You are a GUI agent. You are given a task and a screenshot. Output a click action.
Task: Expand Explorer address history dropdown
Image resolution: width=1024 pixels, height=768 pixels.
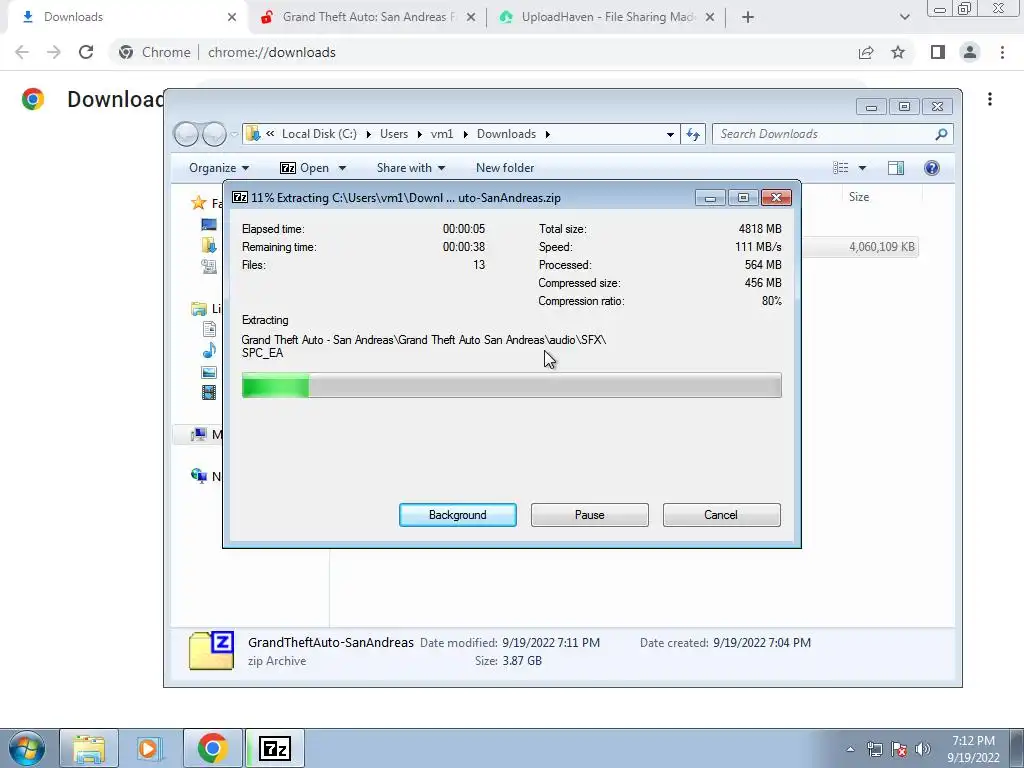[670, 134]
